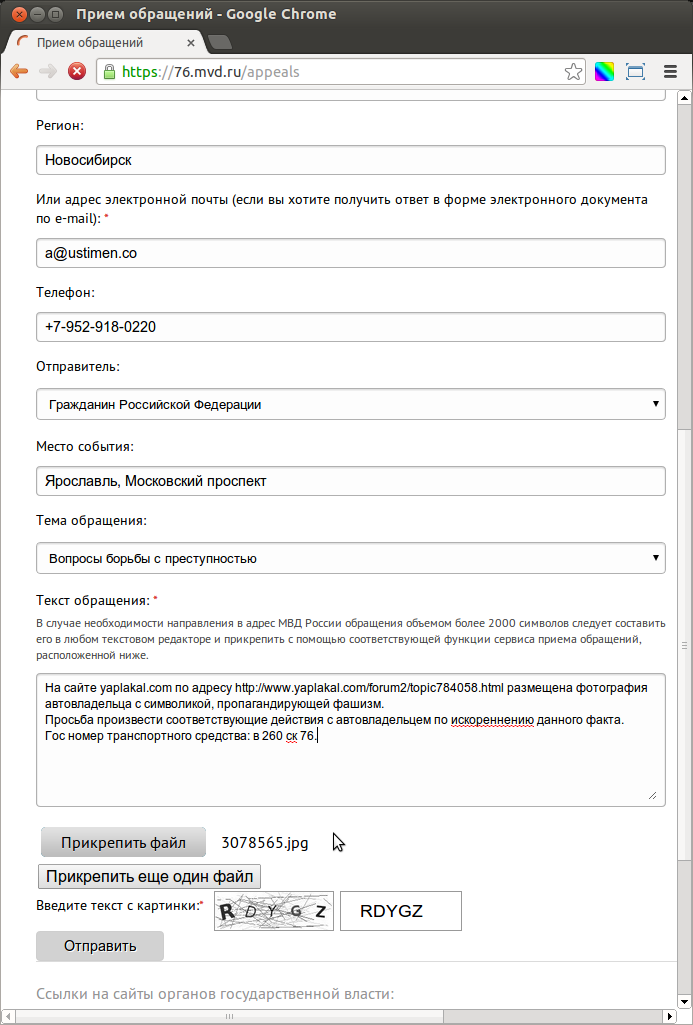Click the vertical scrollbar down arrow

pyautogui.click(x=685, y=1001)
